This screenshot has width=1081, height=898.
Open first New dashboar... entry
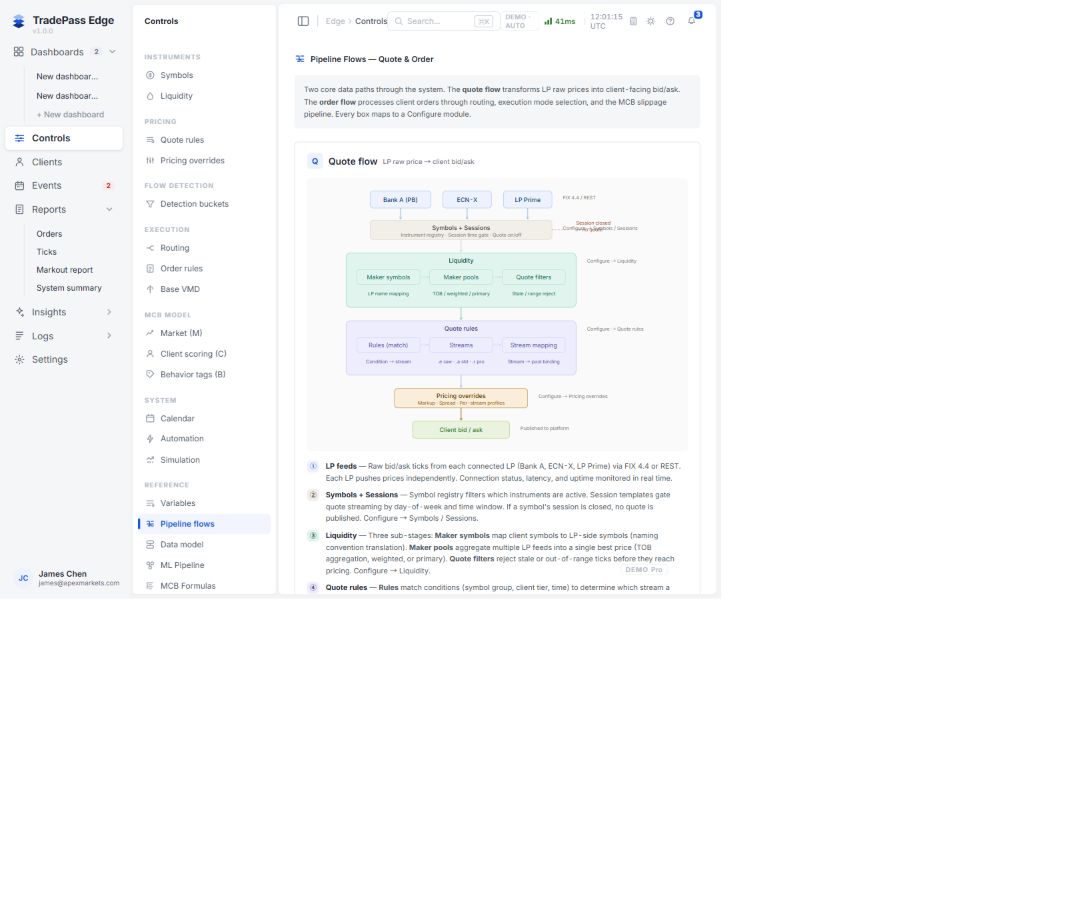67,76
